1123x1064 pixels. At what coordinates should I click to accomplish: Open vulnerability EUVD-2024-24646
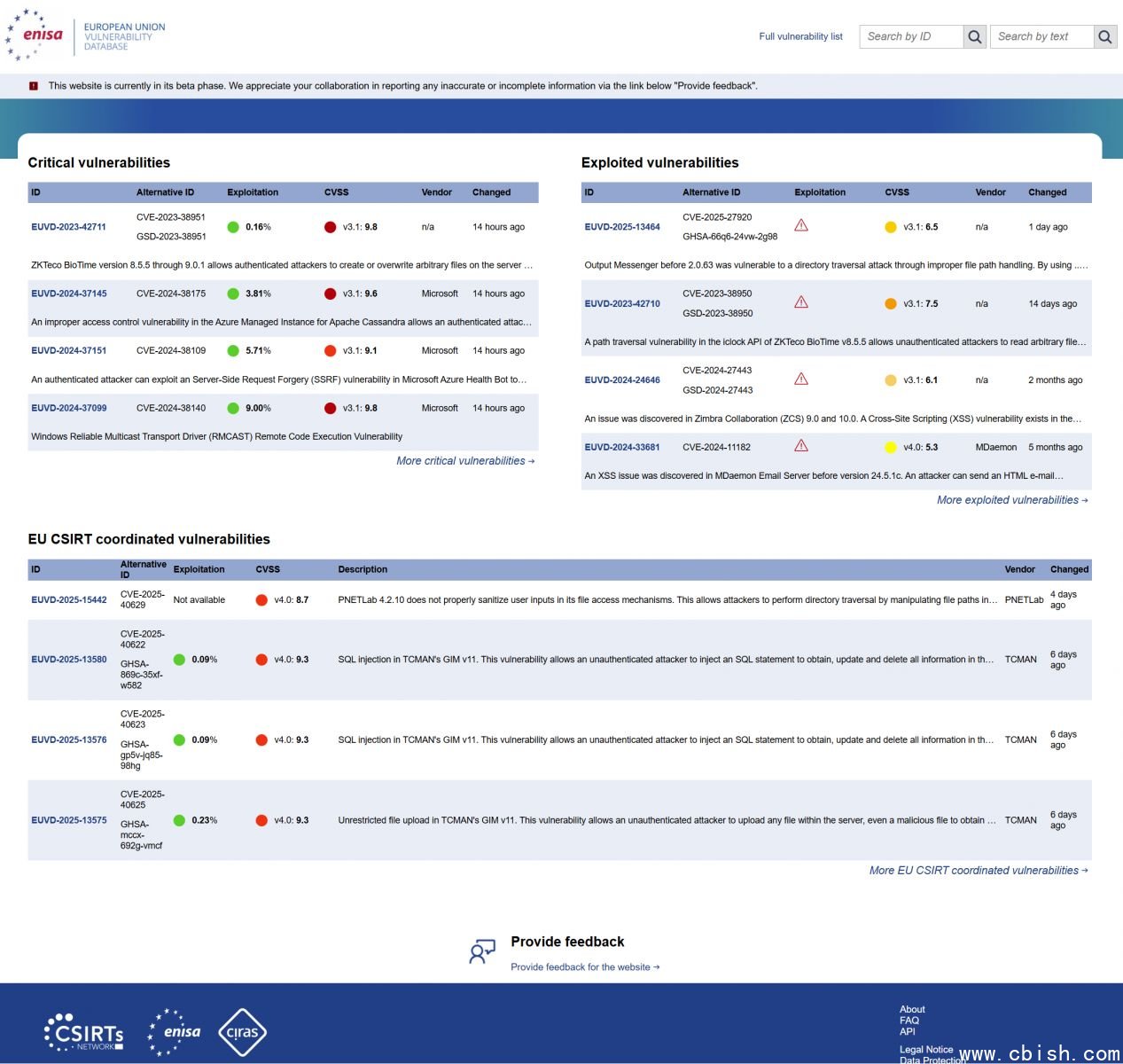(x=622, y=380)
